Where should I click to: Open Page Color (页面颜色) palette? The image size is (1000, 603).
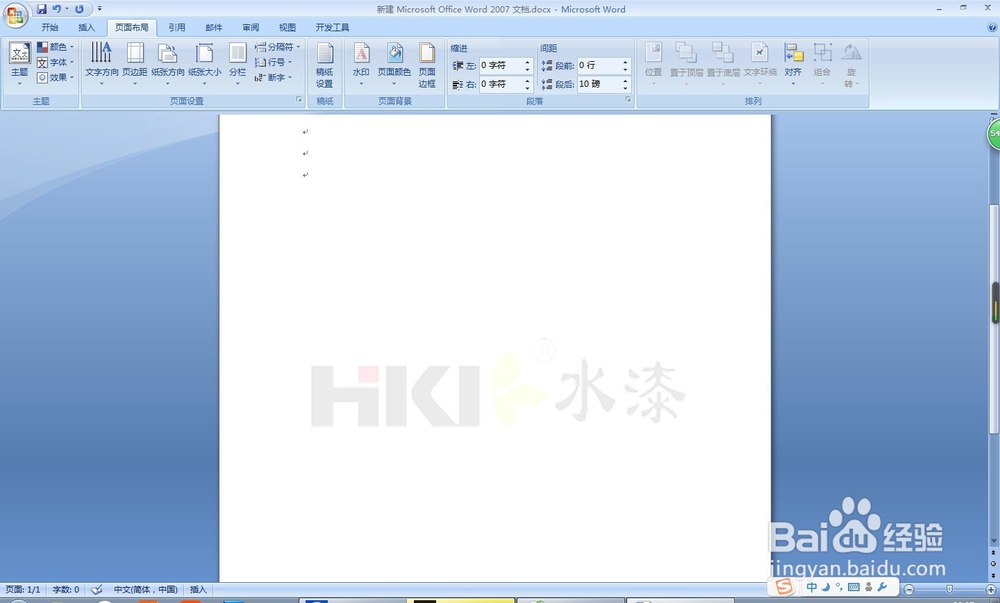tap(394, 64)
